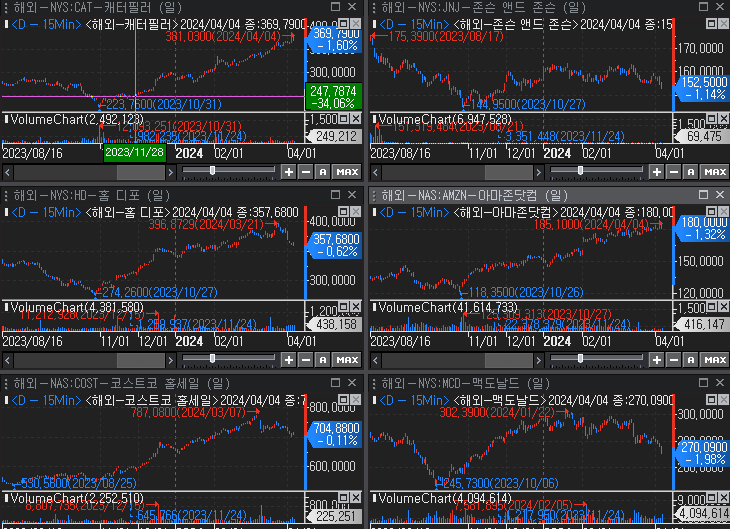Viewport: 730px width, 529px height.
Task: Maximize the MCD price chart pane
Action: (x=711, y=400)
